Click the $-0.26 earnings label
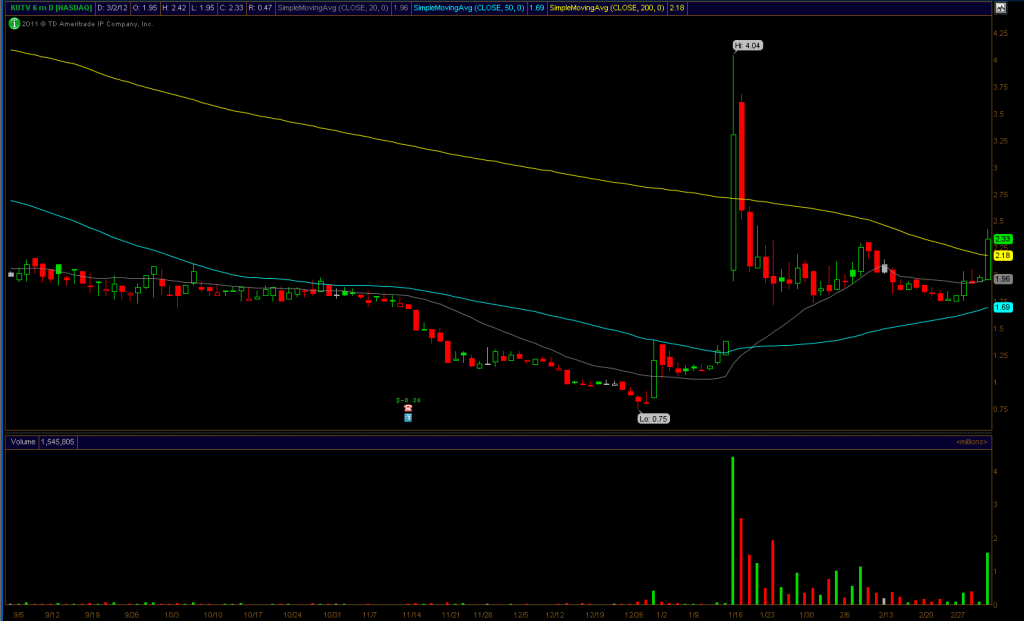Viewport: 1024px width, 621px height. coord(408,399)
